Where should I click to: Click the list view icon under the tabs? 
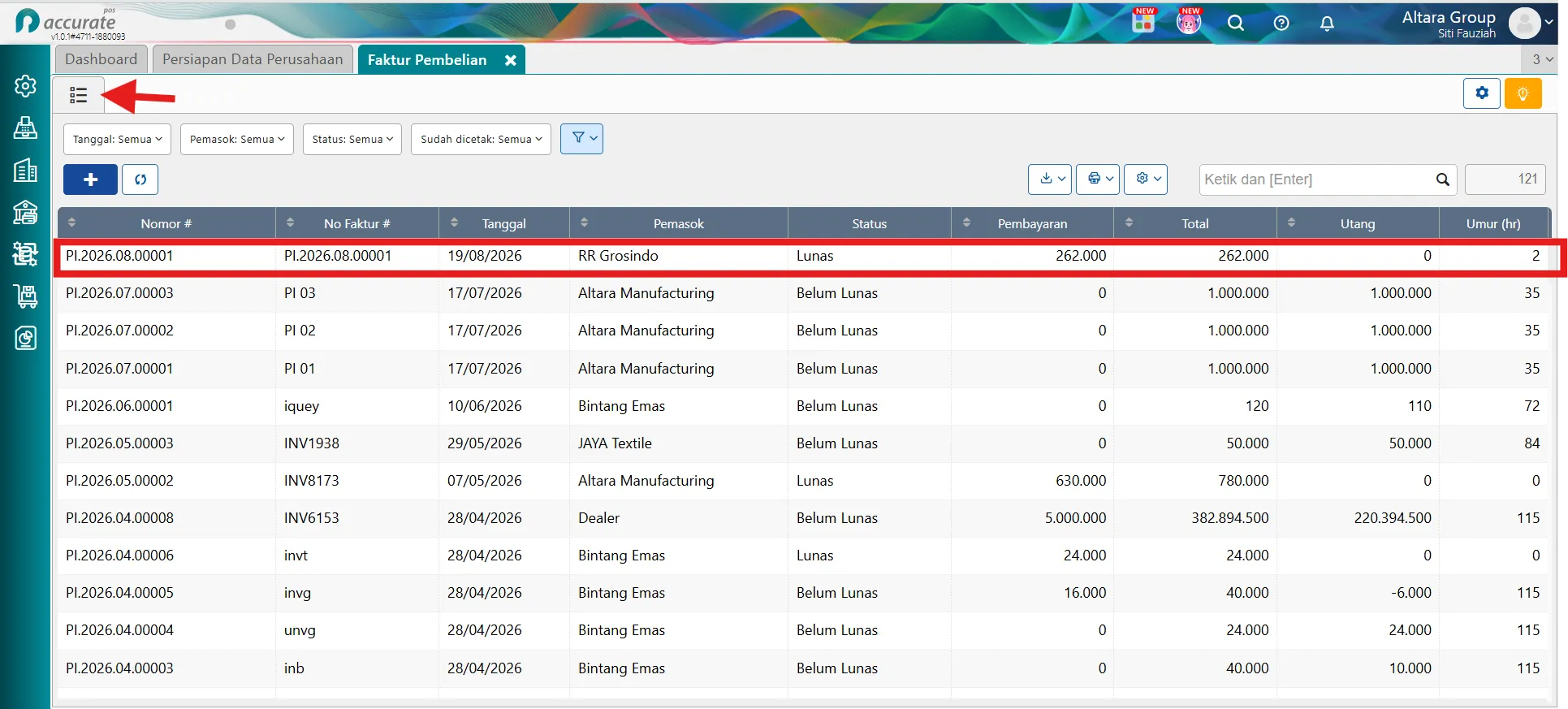pyautogui.click(x=79, y=95)
